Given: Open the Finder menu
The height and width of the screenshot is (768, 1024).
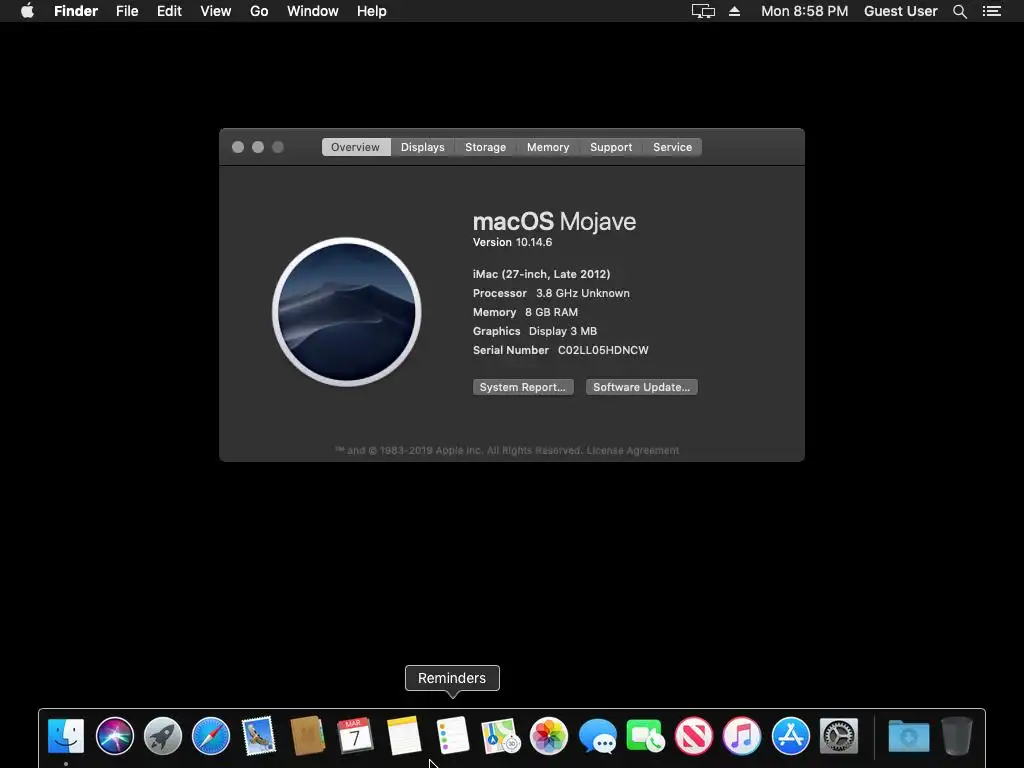Looking at the screenshot, I should click(x=76, y=11).
